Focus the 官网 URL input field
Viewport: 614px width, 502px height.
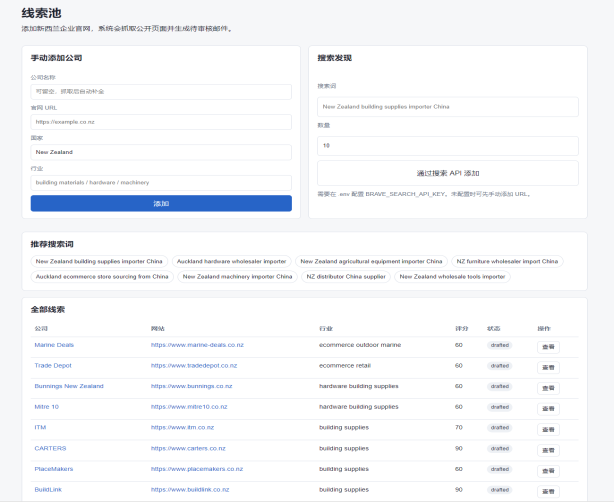(x=161, y=122)
